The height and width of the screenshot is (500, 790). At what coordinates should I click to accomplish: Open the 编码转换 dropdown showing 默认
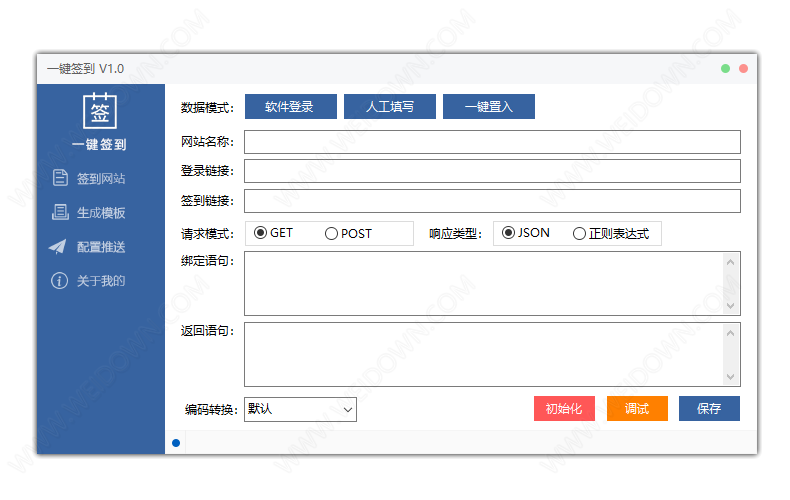pos(300,409)
